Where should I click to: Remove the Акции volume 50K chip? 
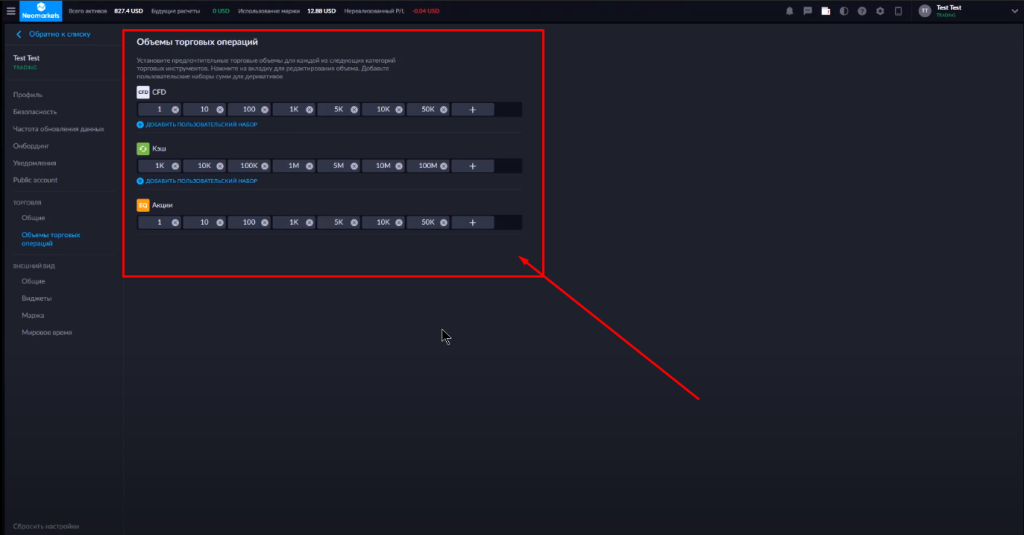[x=443, y=223]
